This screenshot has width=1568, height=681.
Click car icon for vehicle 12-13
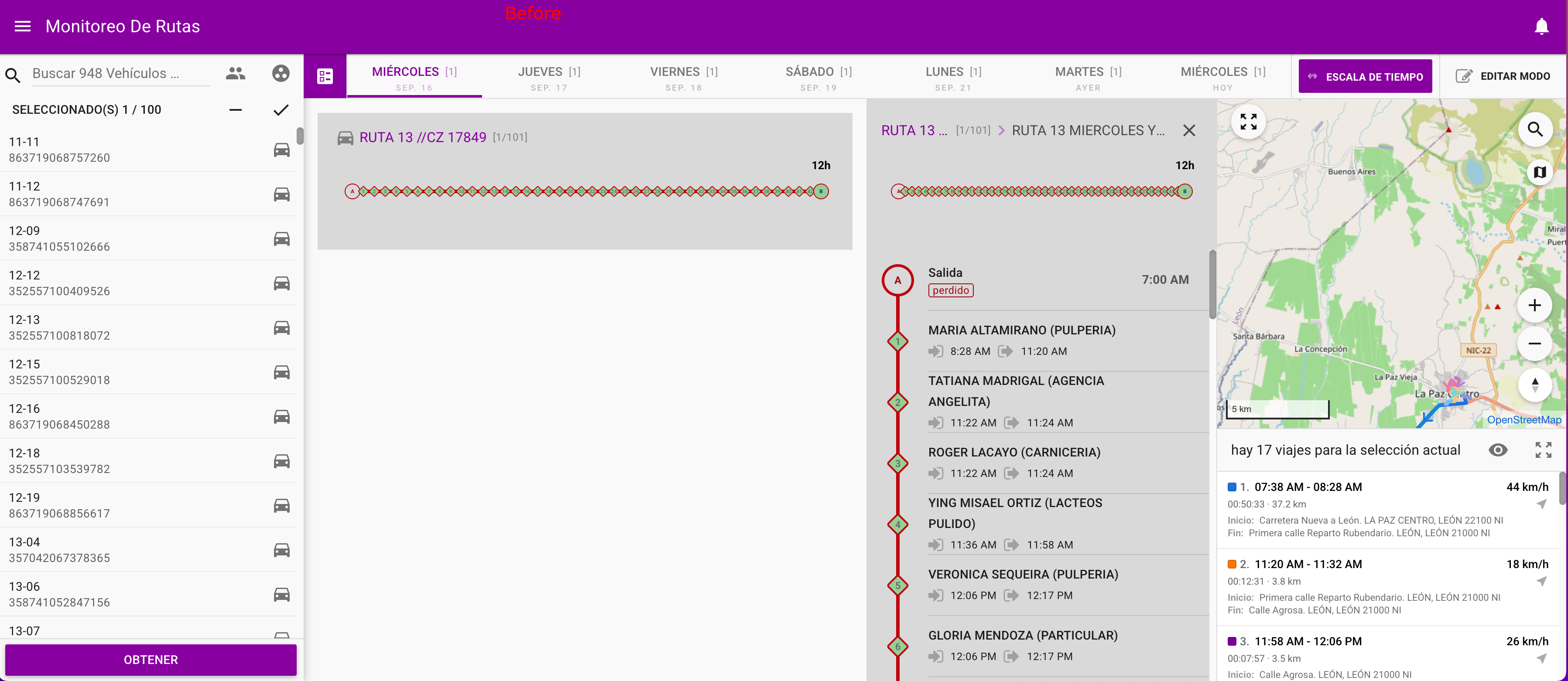point(281,327)
